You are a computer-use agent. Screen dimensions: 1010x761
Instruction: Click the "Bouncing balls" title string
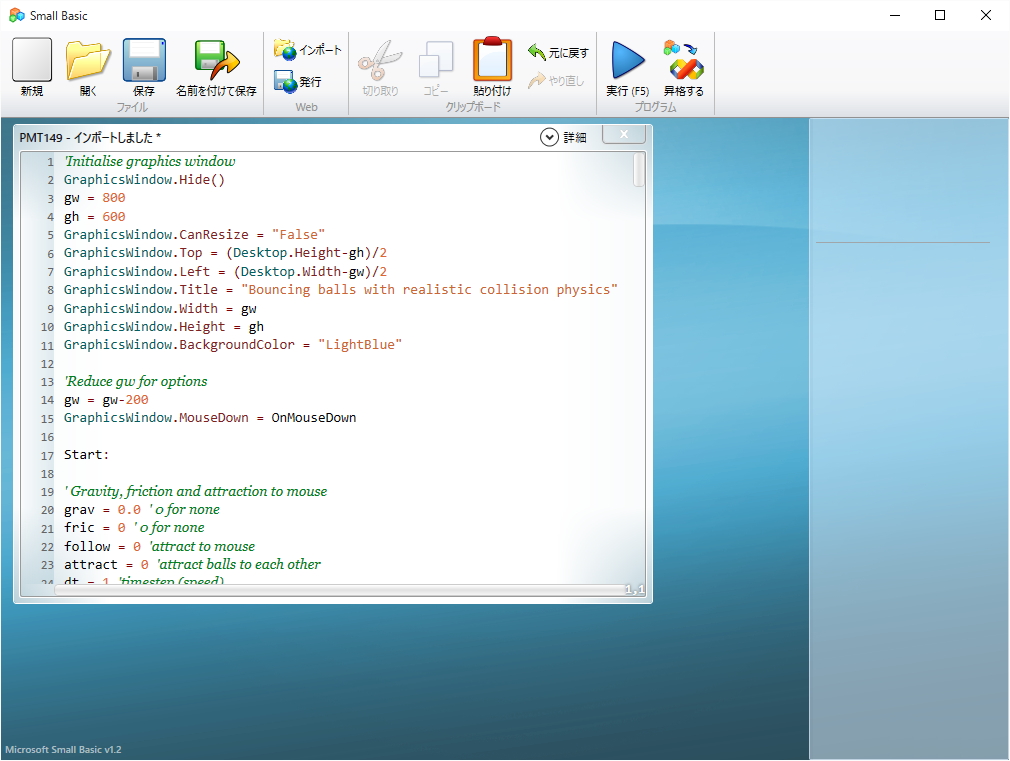[x=430, y=289]
